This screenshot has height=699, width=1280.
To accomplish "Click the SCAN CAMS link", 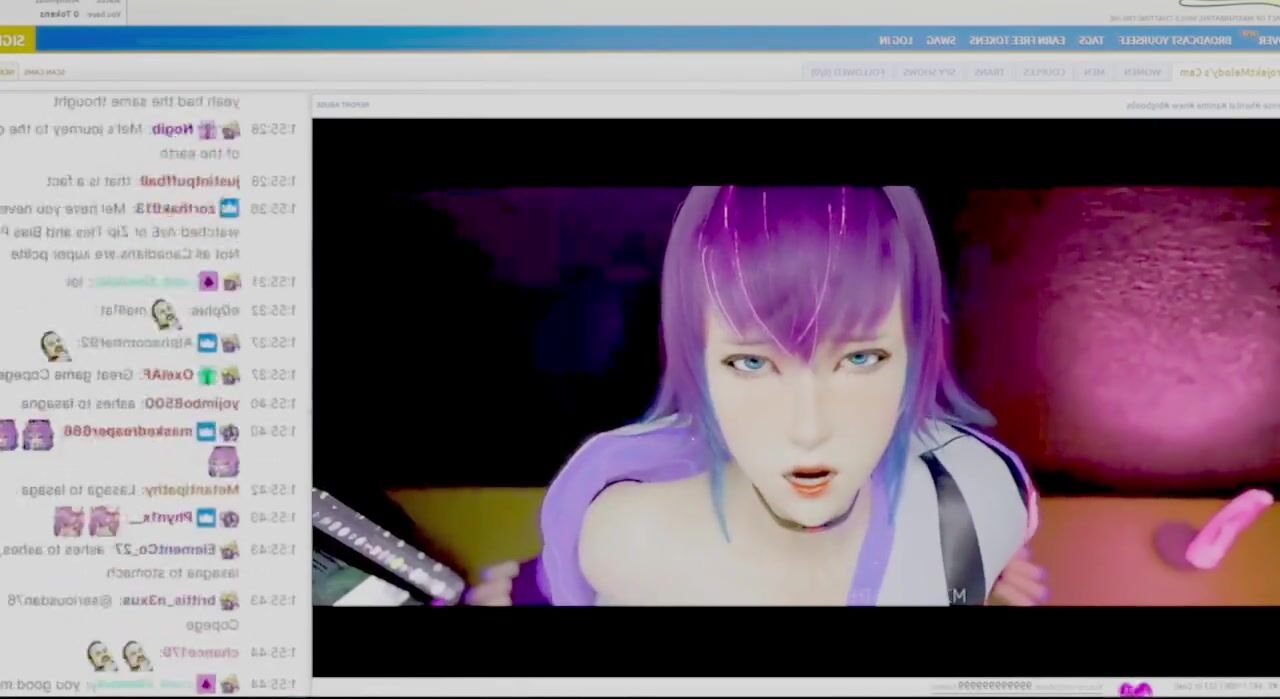I will [44, 72].
